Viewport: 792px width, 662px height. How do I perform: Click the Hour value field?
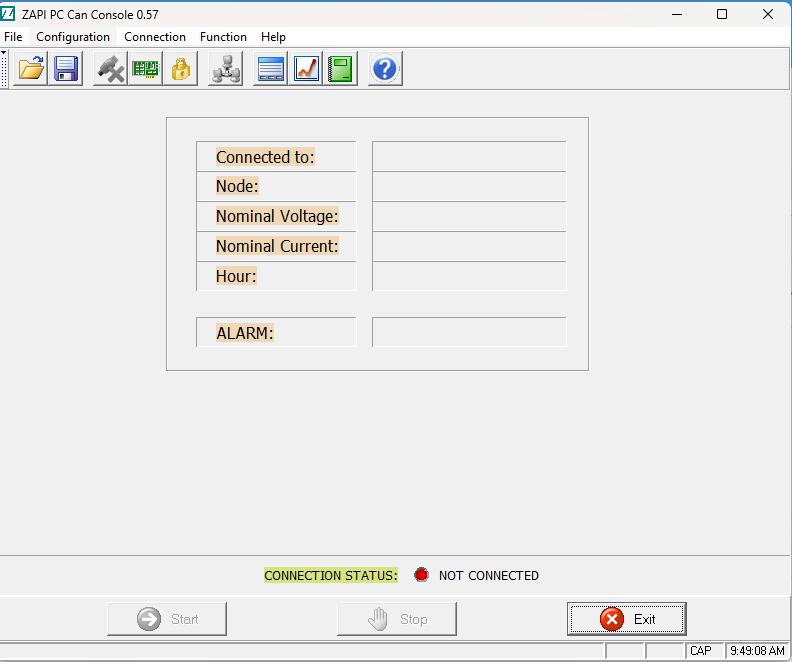(469, 276)
